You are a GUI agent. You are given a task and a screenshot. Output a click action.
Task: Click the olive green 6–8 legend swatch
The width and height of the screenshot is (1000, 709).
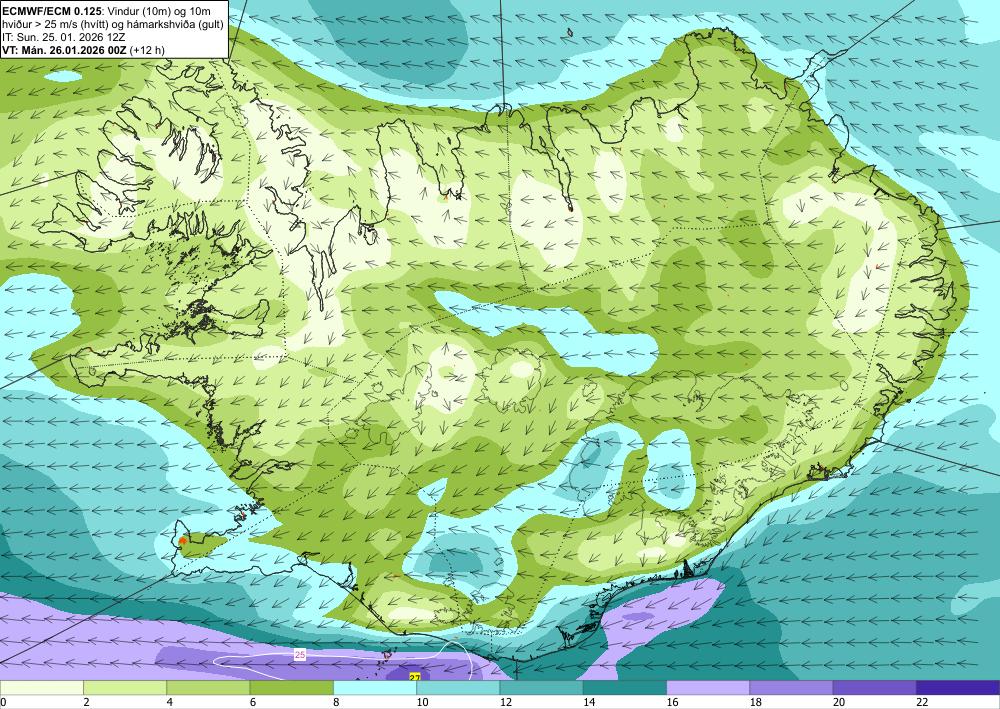pos(291,688)
